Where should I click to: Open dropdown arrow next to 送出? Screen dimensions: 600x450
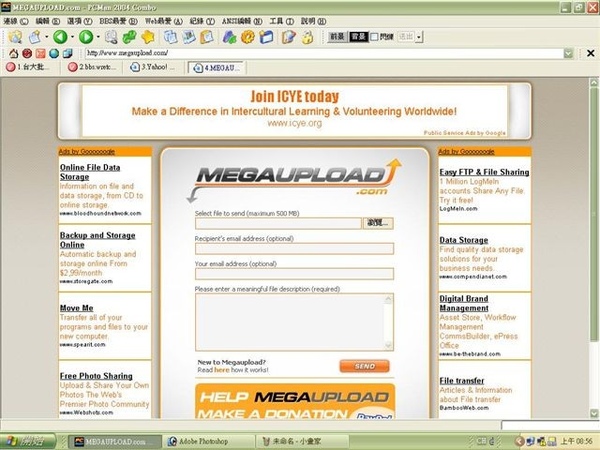coord(419,37)
